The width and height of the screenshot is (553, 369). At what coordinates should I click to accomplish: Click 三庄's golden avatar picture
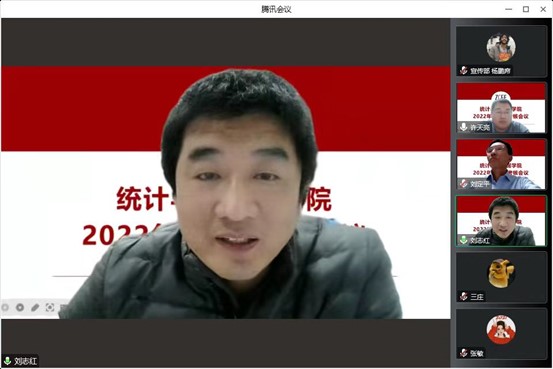501,273
